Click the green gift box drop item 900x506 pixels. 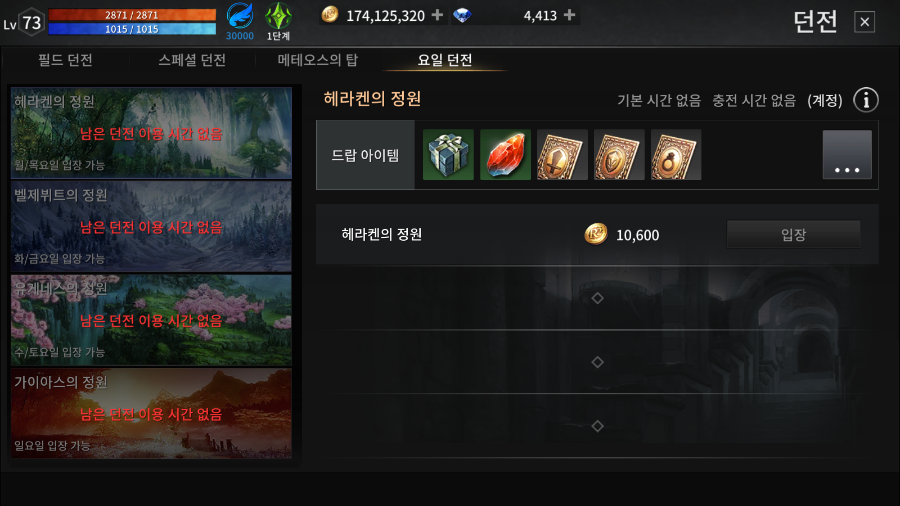click(x=448, y=155)
